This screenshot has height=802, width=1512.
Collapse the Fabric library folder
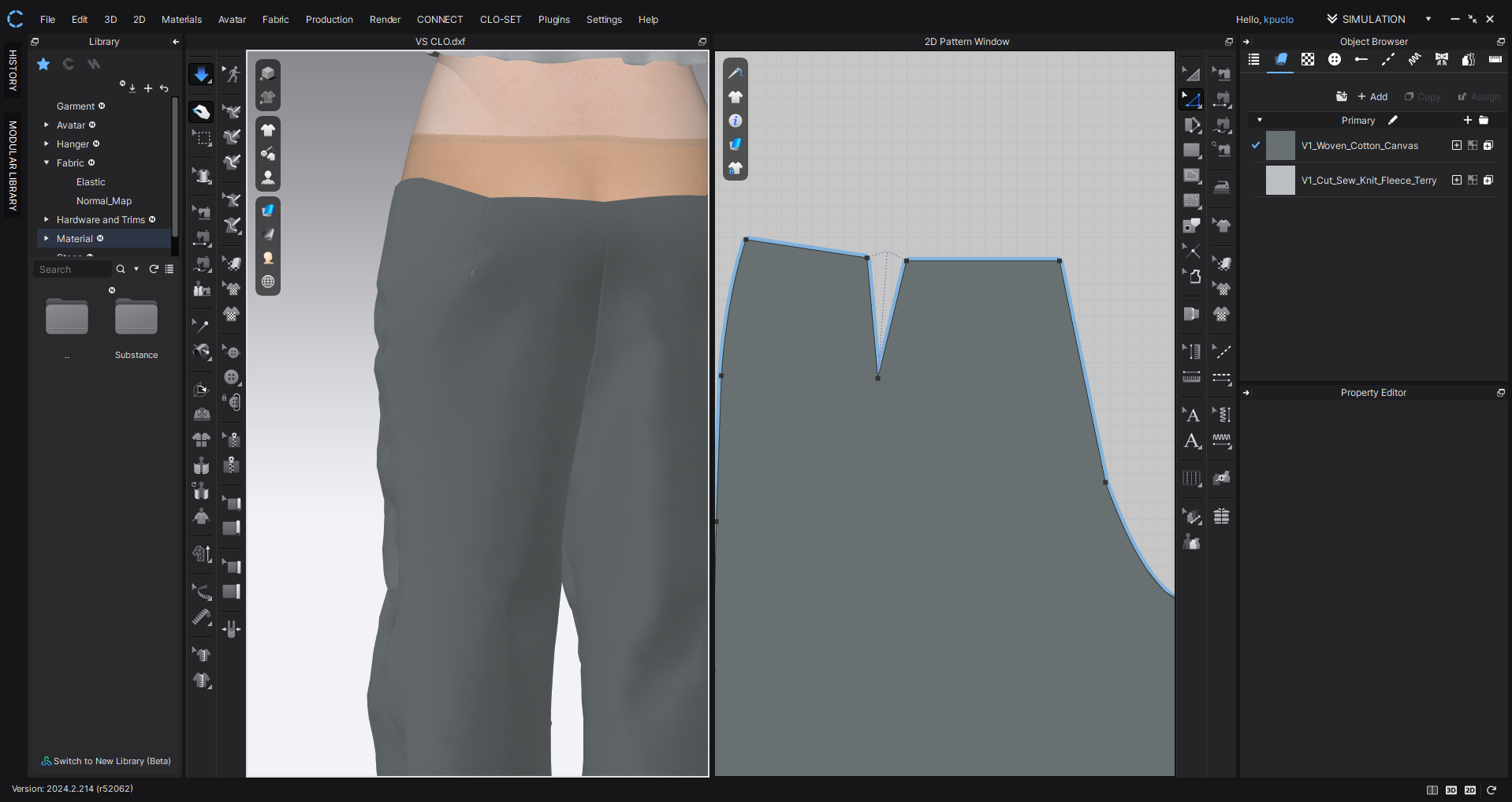pos(47,163)
